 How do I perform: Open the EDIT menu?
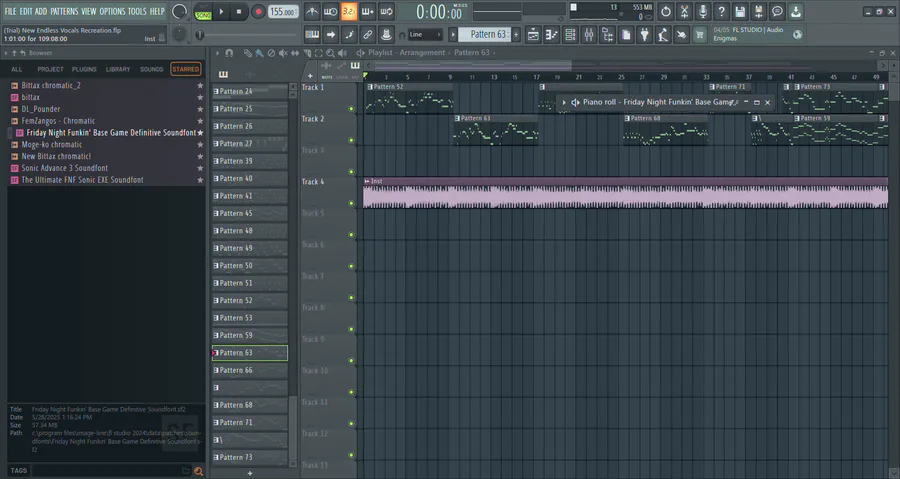click(x=26, y=11)
